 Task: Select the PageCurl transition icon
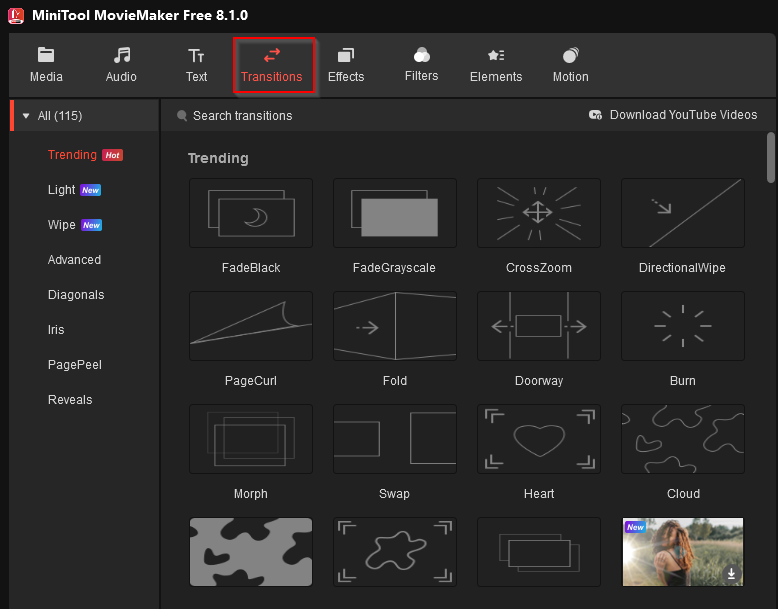pos(251,326)
